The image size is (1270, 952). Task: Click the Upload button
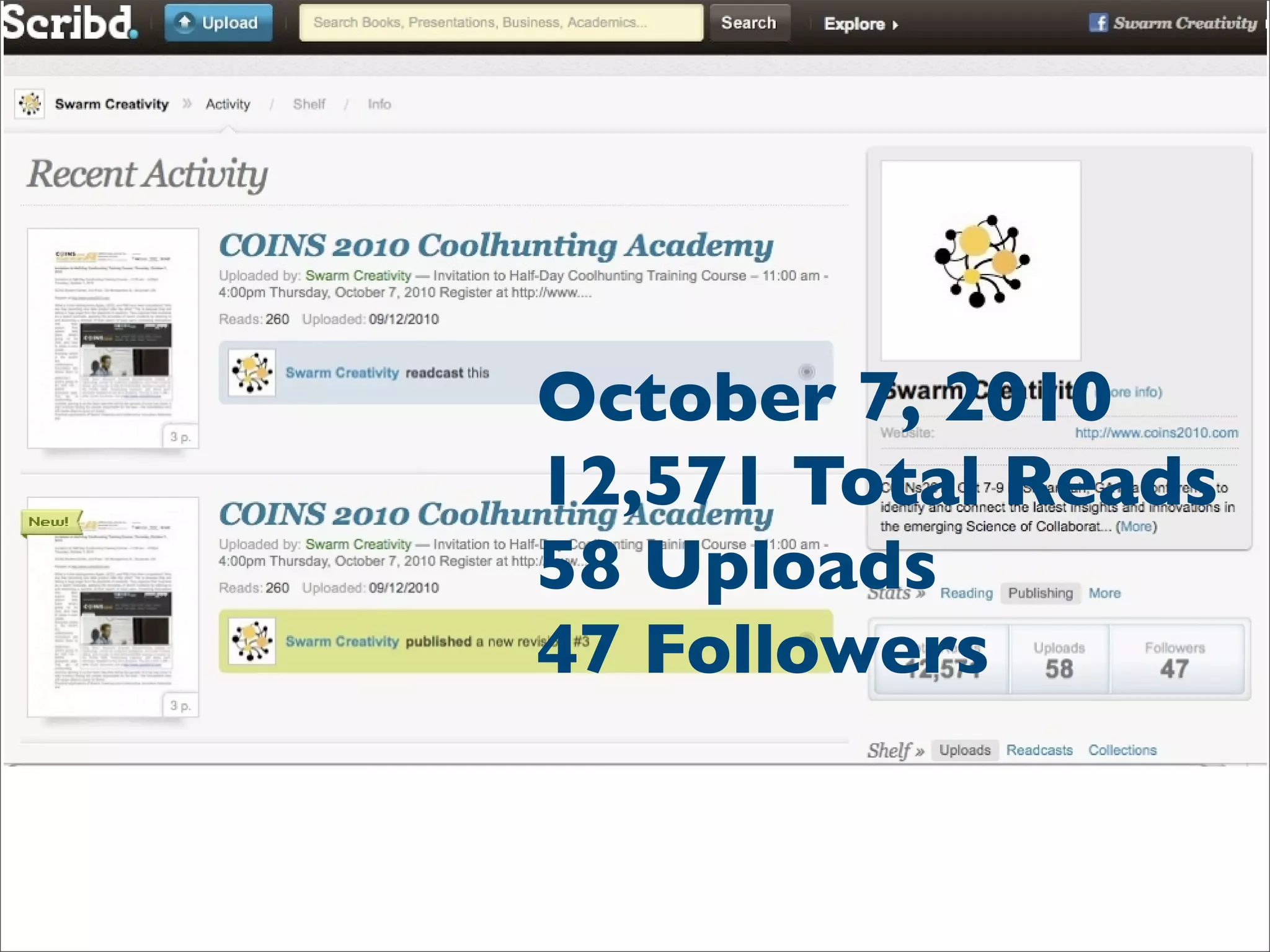[218, 23]
